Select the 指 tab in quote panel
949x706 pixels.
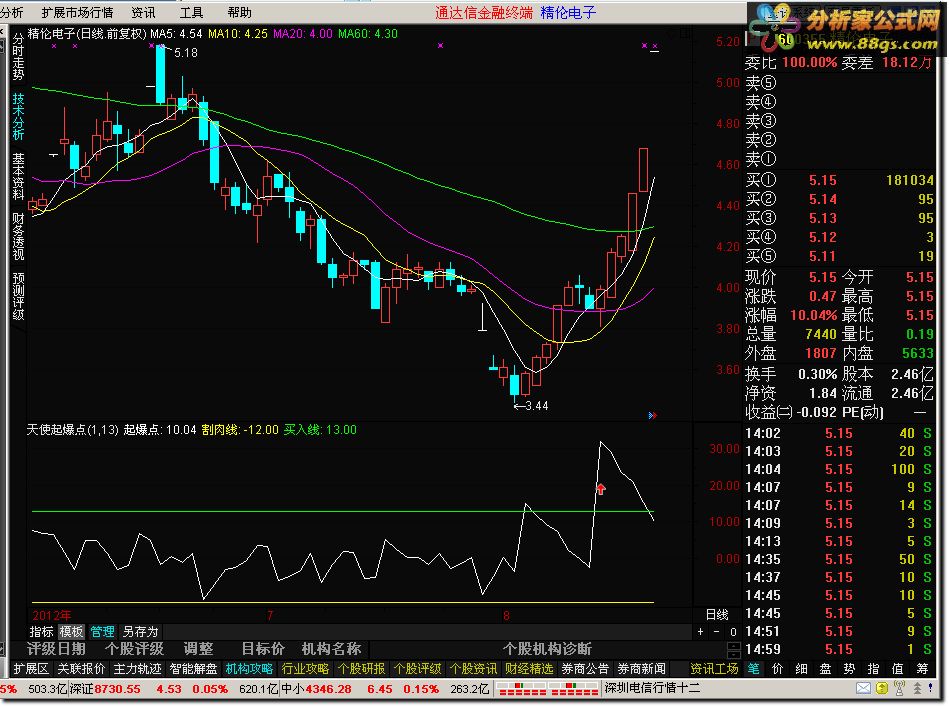coord(873,668)
